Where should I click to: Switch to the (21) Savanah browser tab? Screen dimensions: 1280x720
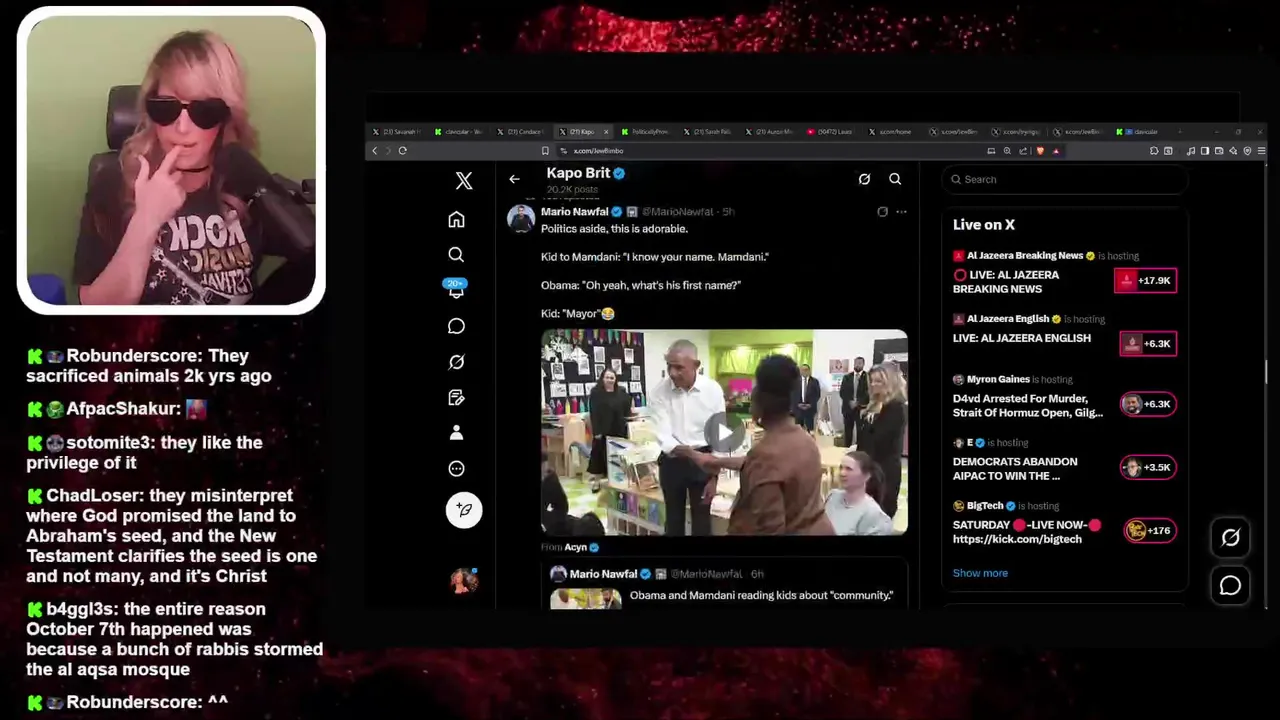pyautogui.click(x=399, y=132)
